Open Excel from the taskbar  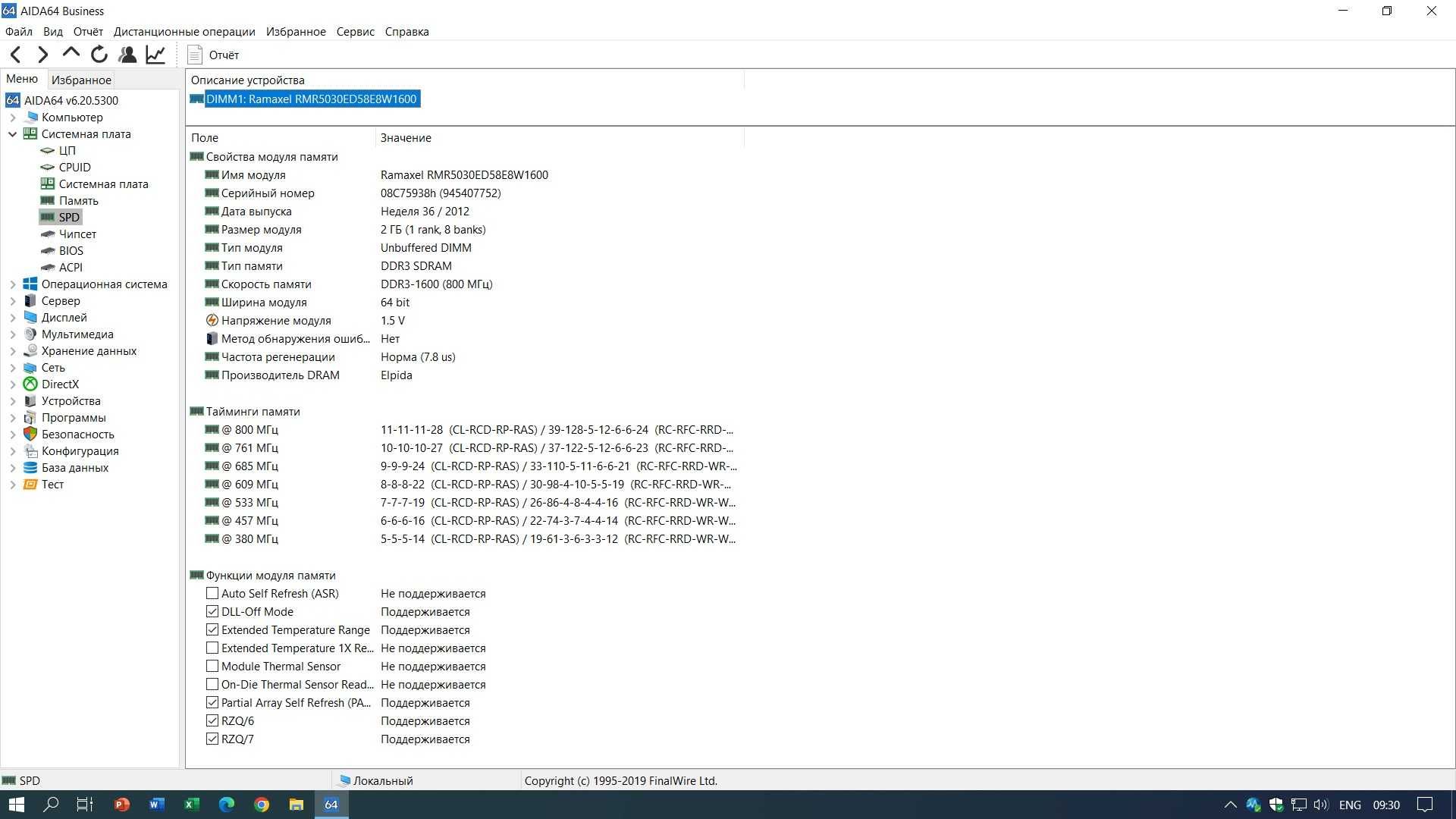click(191, 805)
